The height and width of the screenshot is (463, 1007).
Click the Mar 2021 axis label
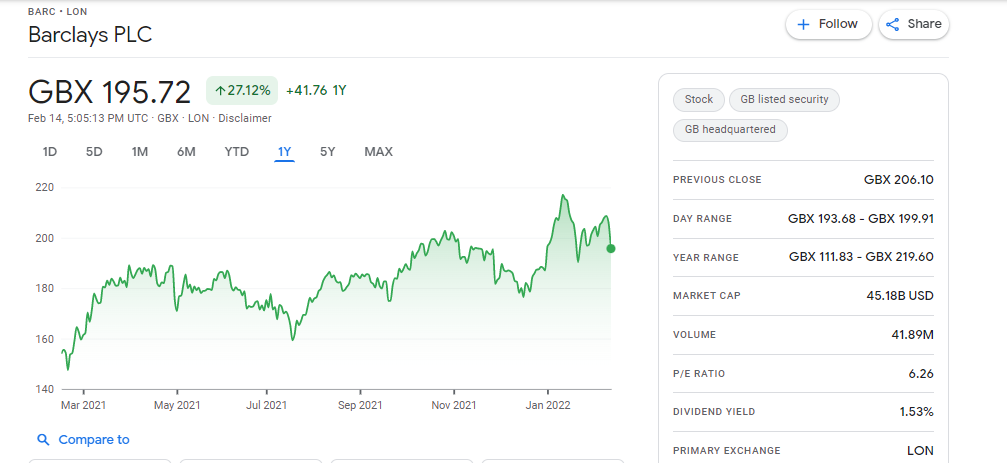pyautogui.click(x=83, y=405)
